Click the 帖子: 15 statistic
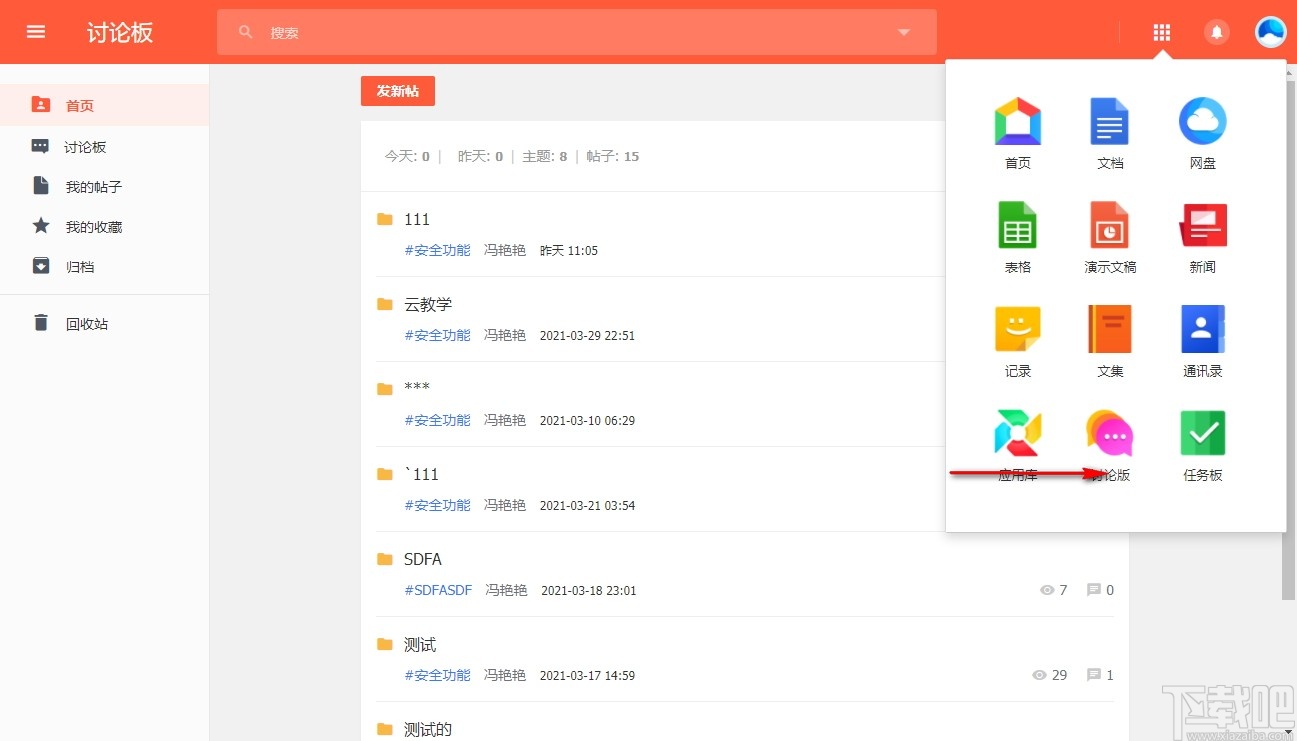Screen dimensions: 1297x741 tap(613, 156)
